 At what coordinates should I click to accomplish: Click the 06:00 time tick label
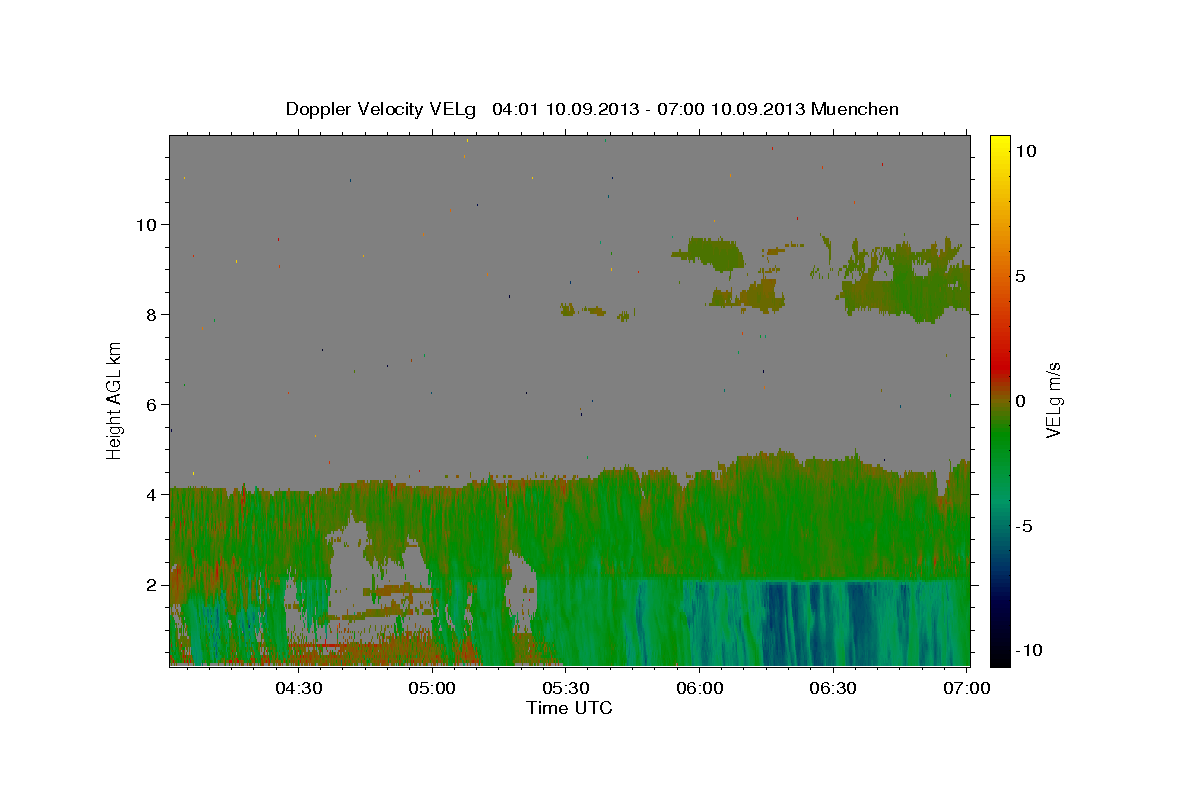click(700, 689)
